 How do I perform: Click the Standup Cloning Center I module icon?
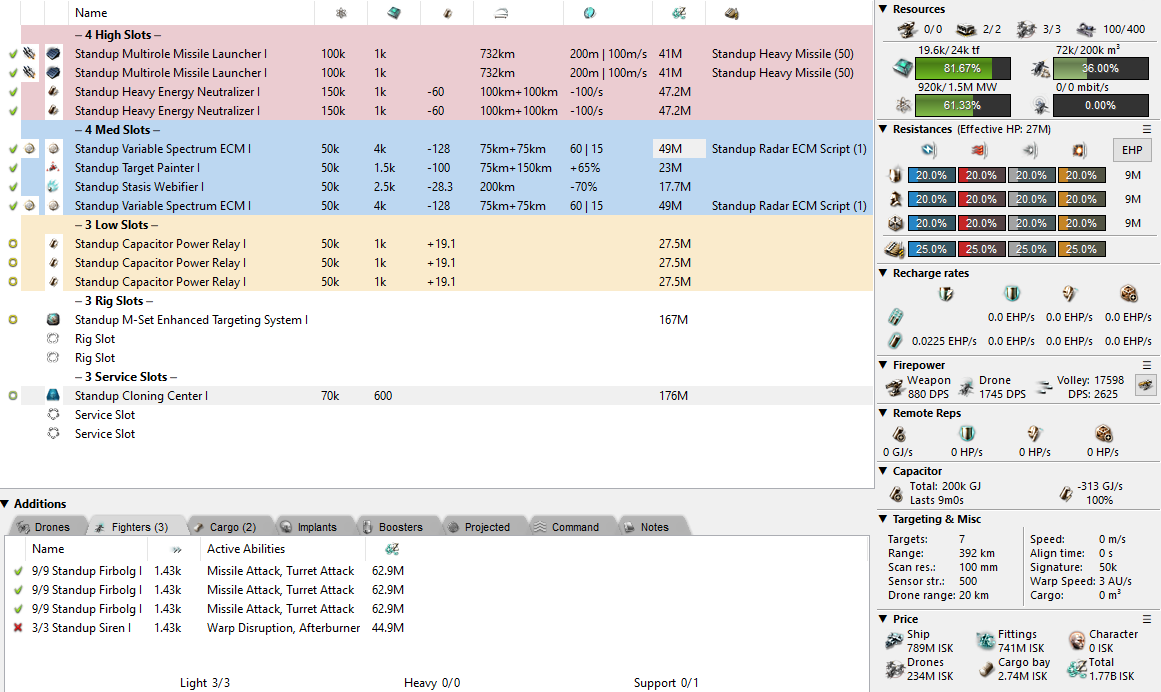click(x=53, y=396)
